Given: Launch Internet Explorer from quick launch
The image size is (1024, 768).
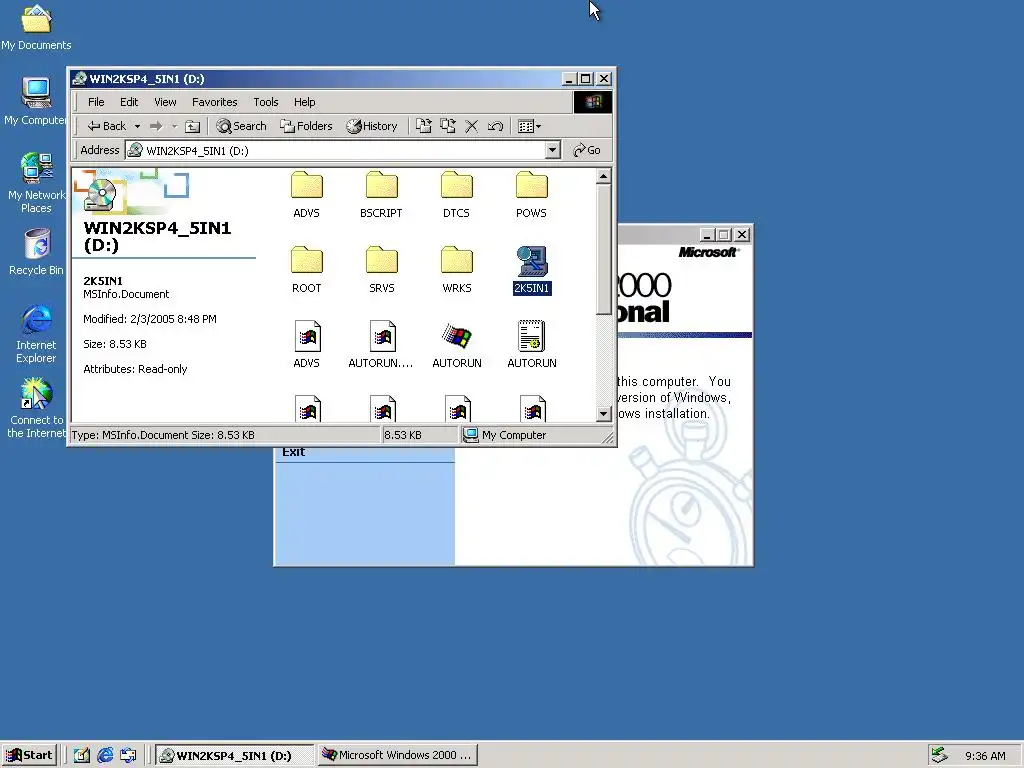Looking at the screenshot, I should (x=104, y=755).
